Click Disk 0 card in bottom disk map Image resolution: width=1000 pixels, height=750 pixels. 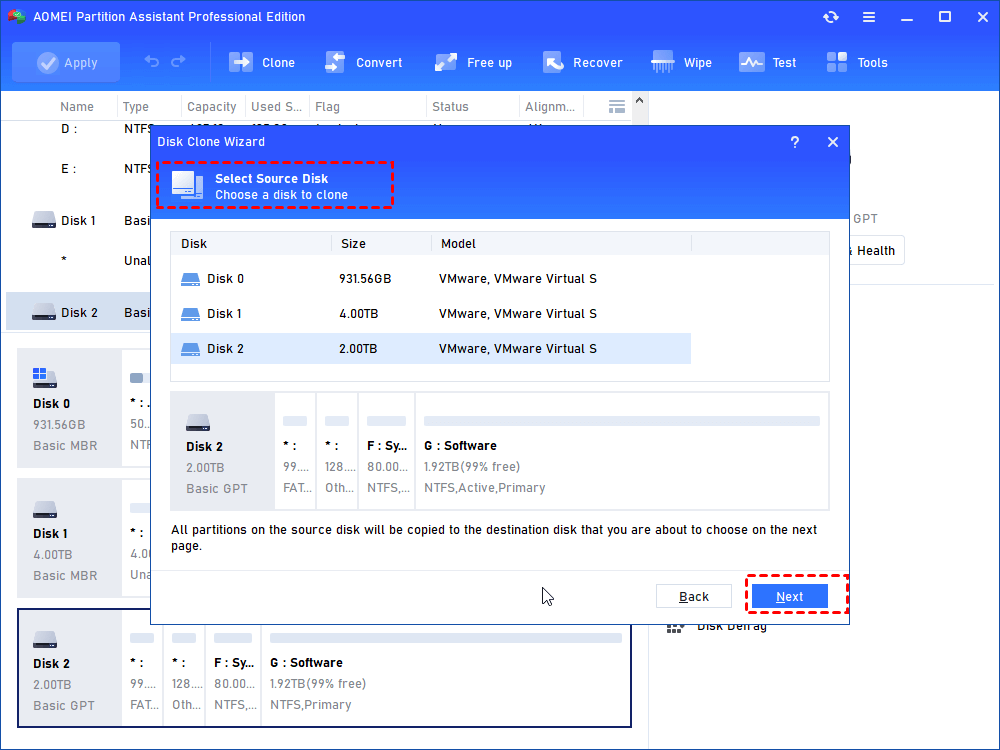(x=69, y=408)
